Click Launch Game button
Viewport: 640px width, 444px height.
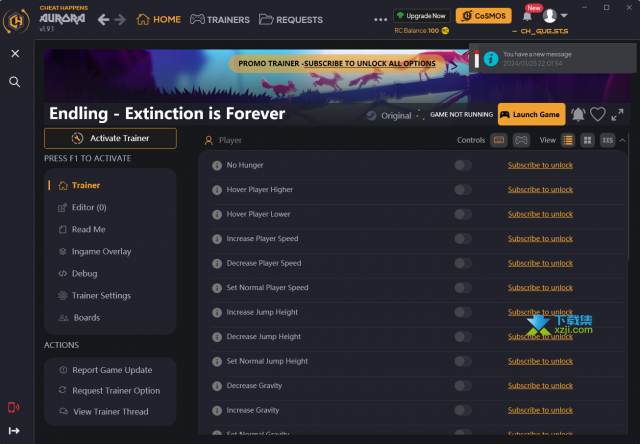click(x=531, y=114)
